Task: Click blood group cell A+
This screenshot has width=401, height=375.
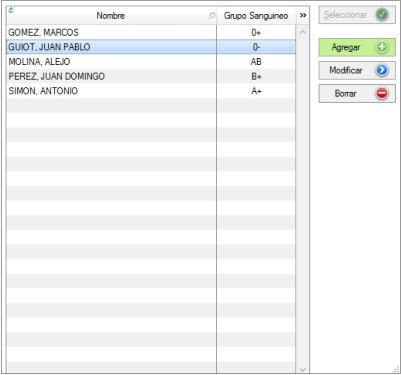Action: click(x=256, y=91)
